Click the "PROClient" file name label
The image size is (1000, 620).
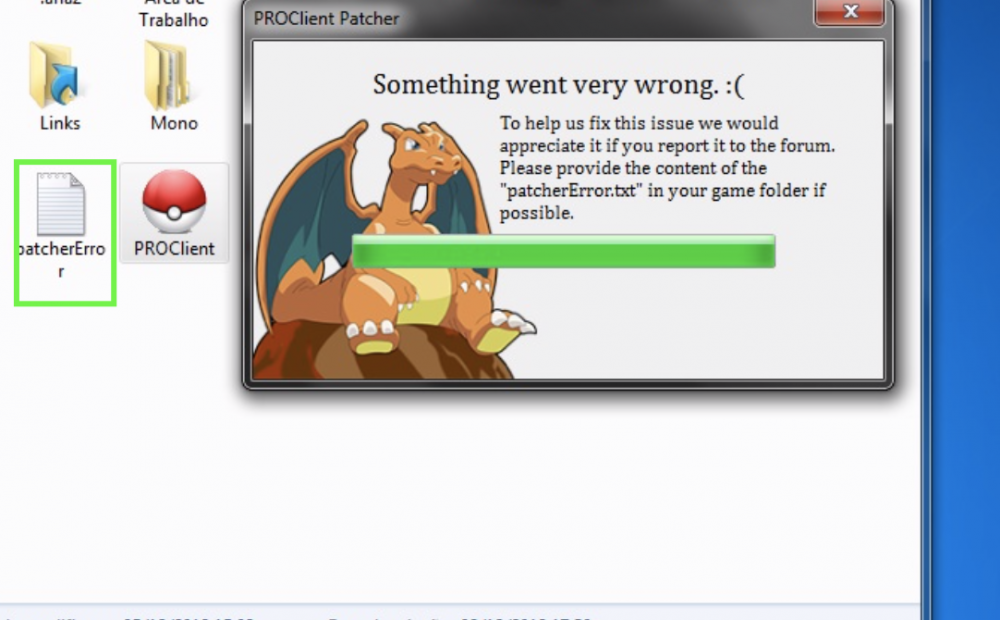click(174, 248)
